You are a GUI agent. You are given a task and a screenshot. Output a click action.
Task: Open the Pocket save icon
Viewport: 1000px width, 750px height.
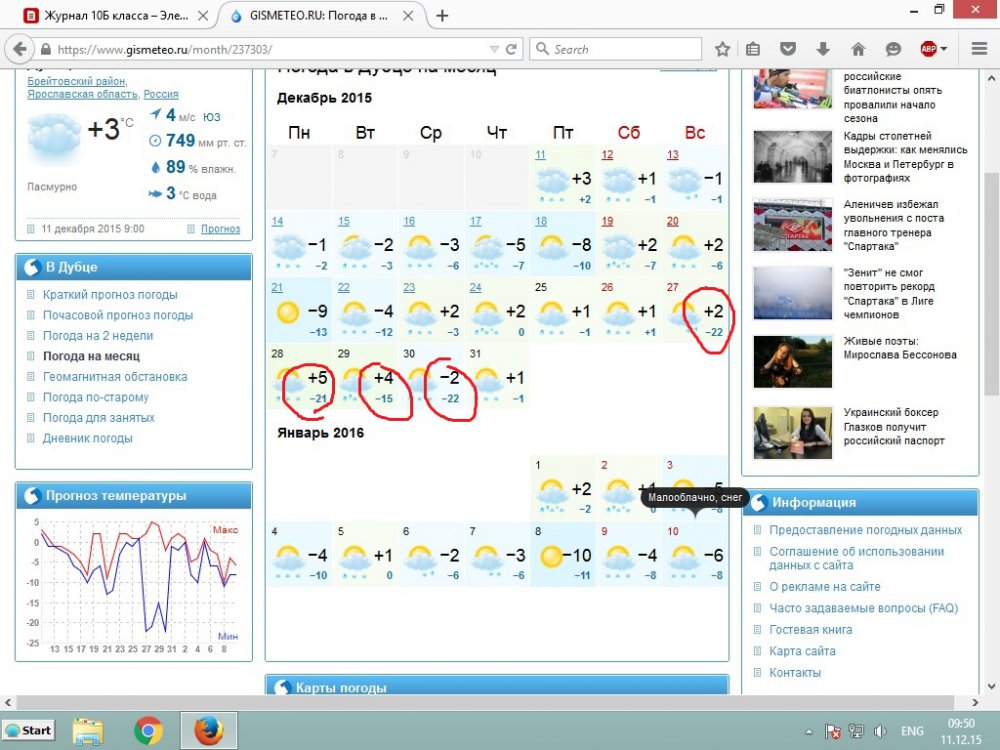click(789, 49)
